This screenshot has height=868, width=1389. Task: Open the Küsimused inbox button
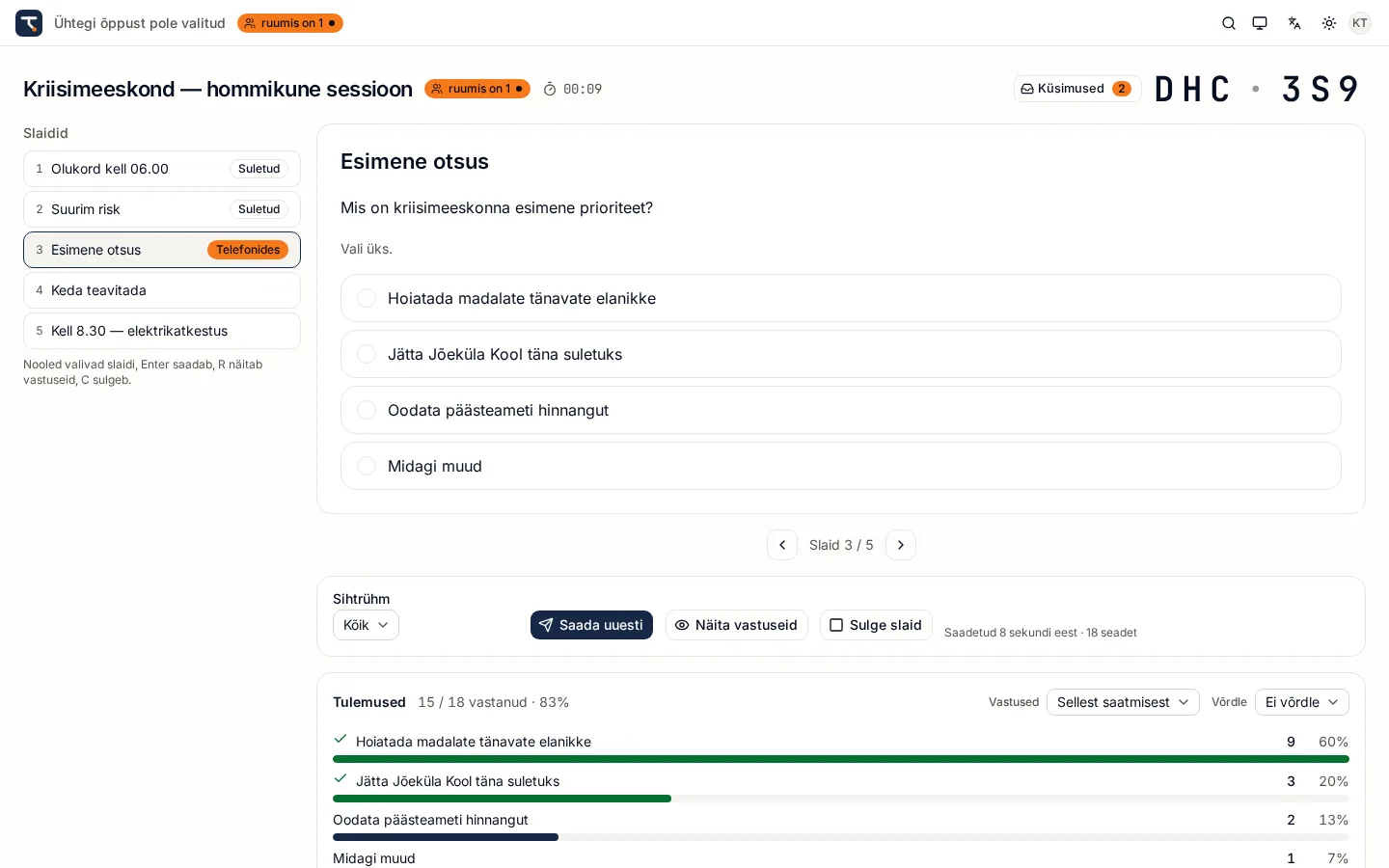(1077, 89)
